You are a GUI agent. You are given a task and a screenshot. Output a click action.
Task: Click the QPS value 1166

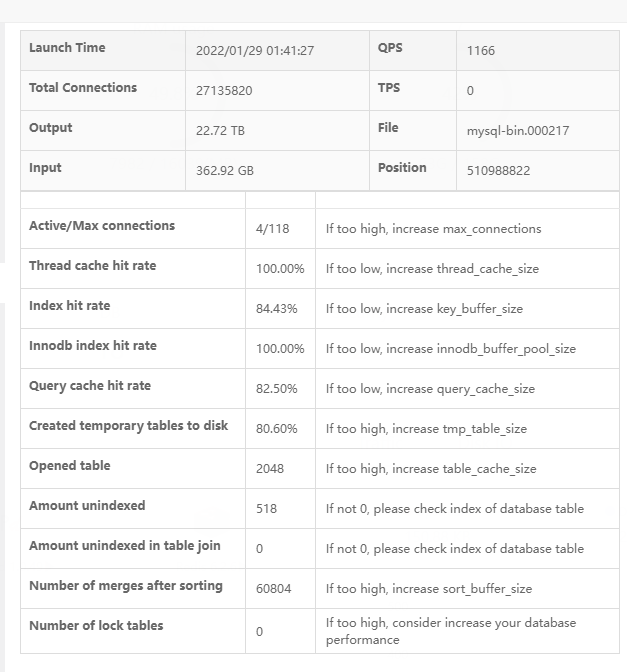[481, 50]
